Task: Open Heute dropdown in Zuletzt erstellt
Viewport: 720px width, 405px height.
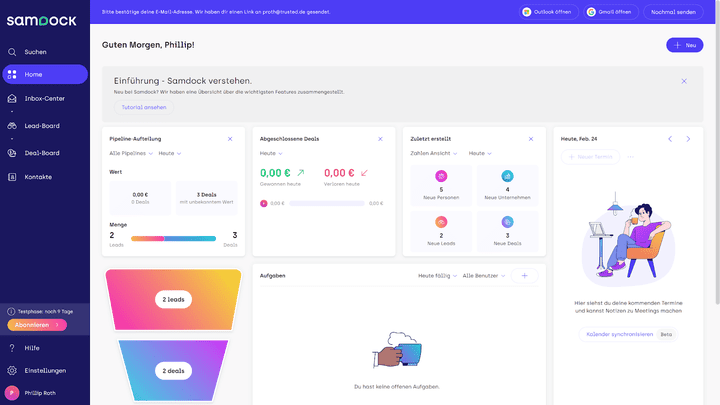Action: click(480, 153)
